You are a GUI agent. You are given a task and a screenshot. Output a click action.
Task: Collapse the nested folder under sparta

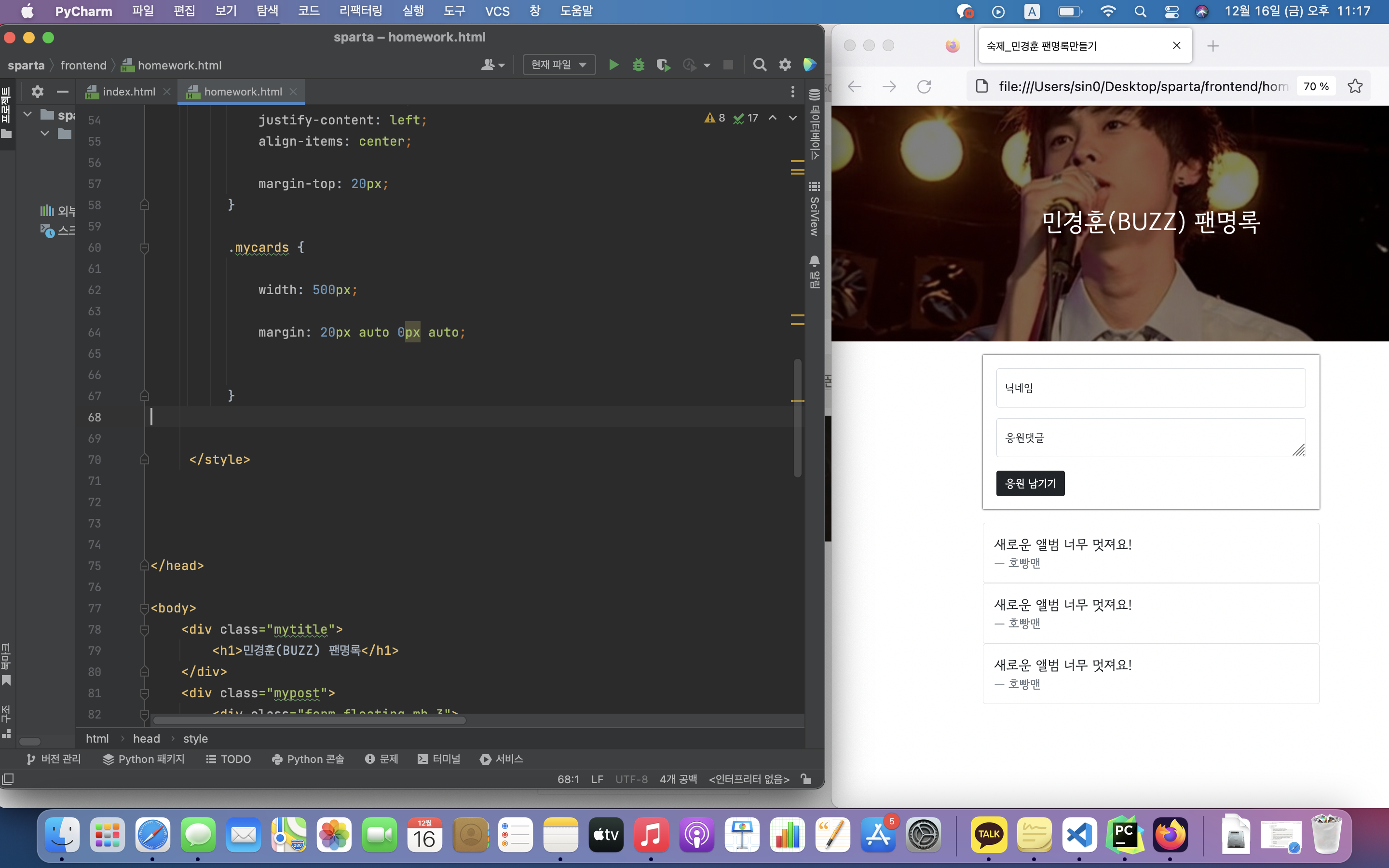[45, 133]
